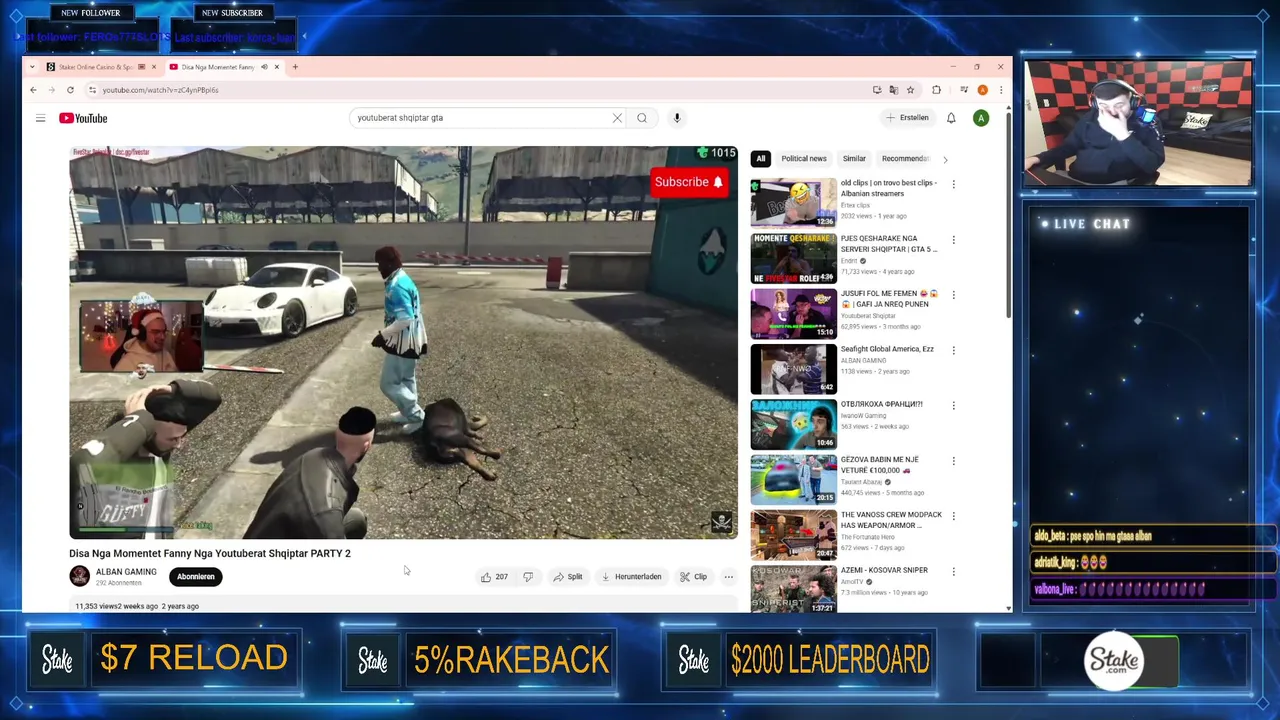Viewport: 1280px width, 720px height.
Task: Dislike the video with thumbs down
Action: (528, 577)
